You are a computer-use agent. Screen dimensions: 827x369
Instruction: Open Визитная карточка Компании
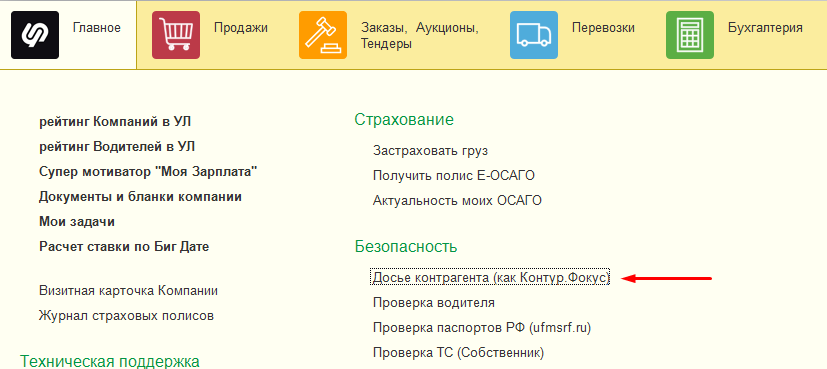click(128, 291)
